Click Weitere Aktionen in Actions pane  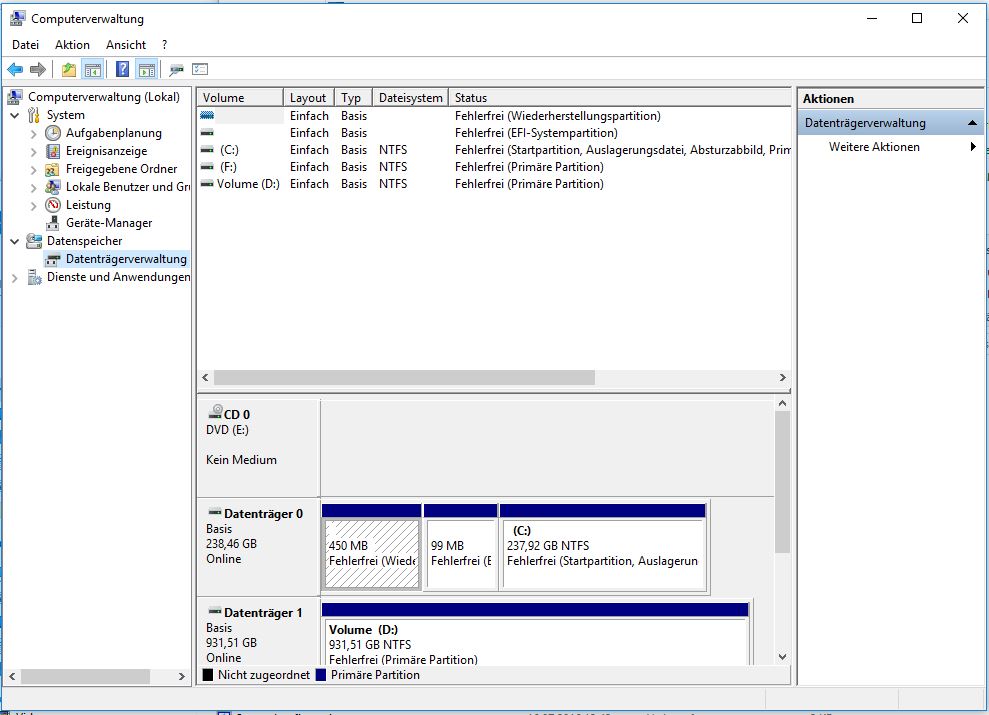(x=873, y=147)
